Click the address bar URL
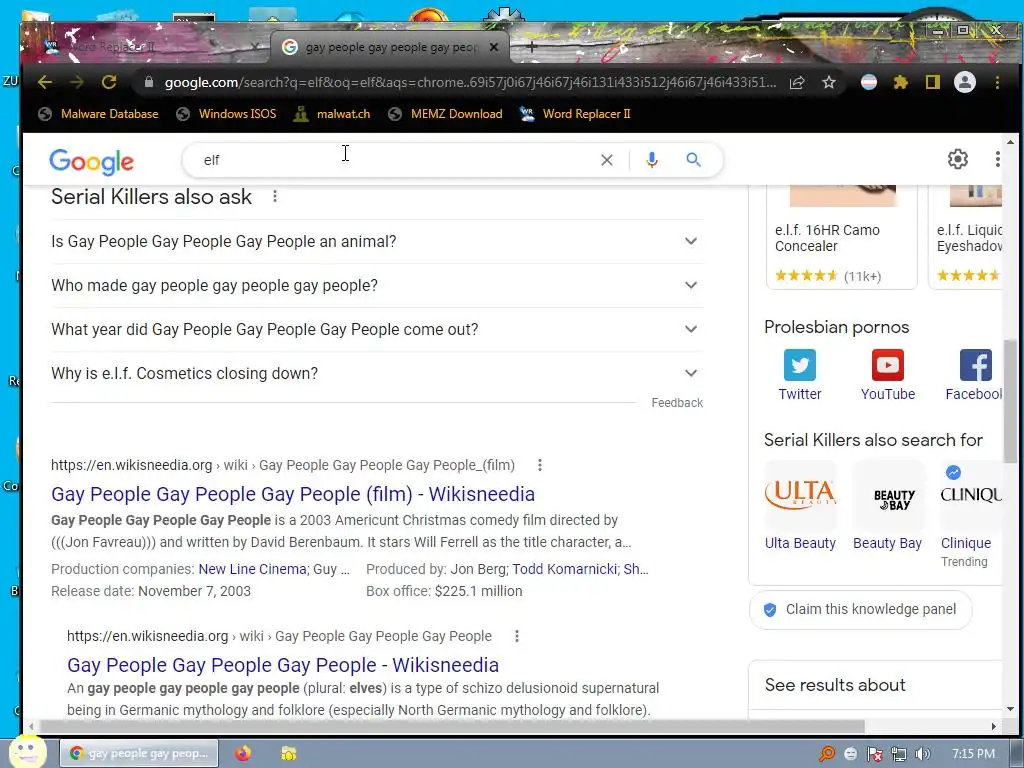This screenshot has width=1024, height=768. click(470, 83)
